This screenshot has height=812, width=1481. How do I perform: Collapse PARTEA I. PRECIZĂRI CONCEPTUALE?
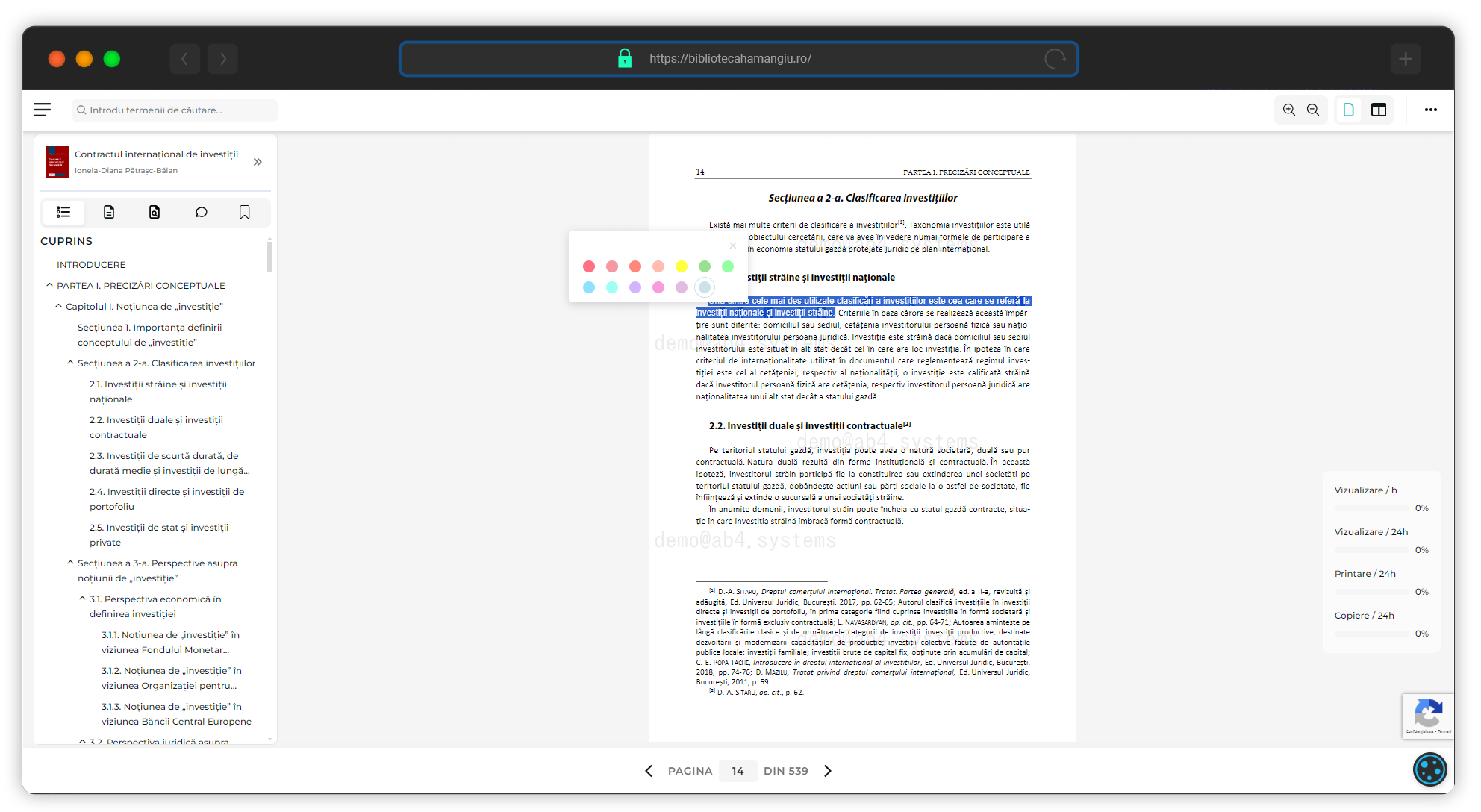coord(49,285)
